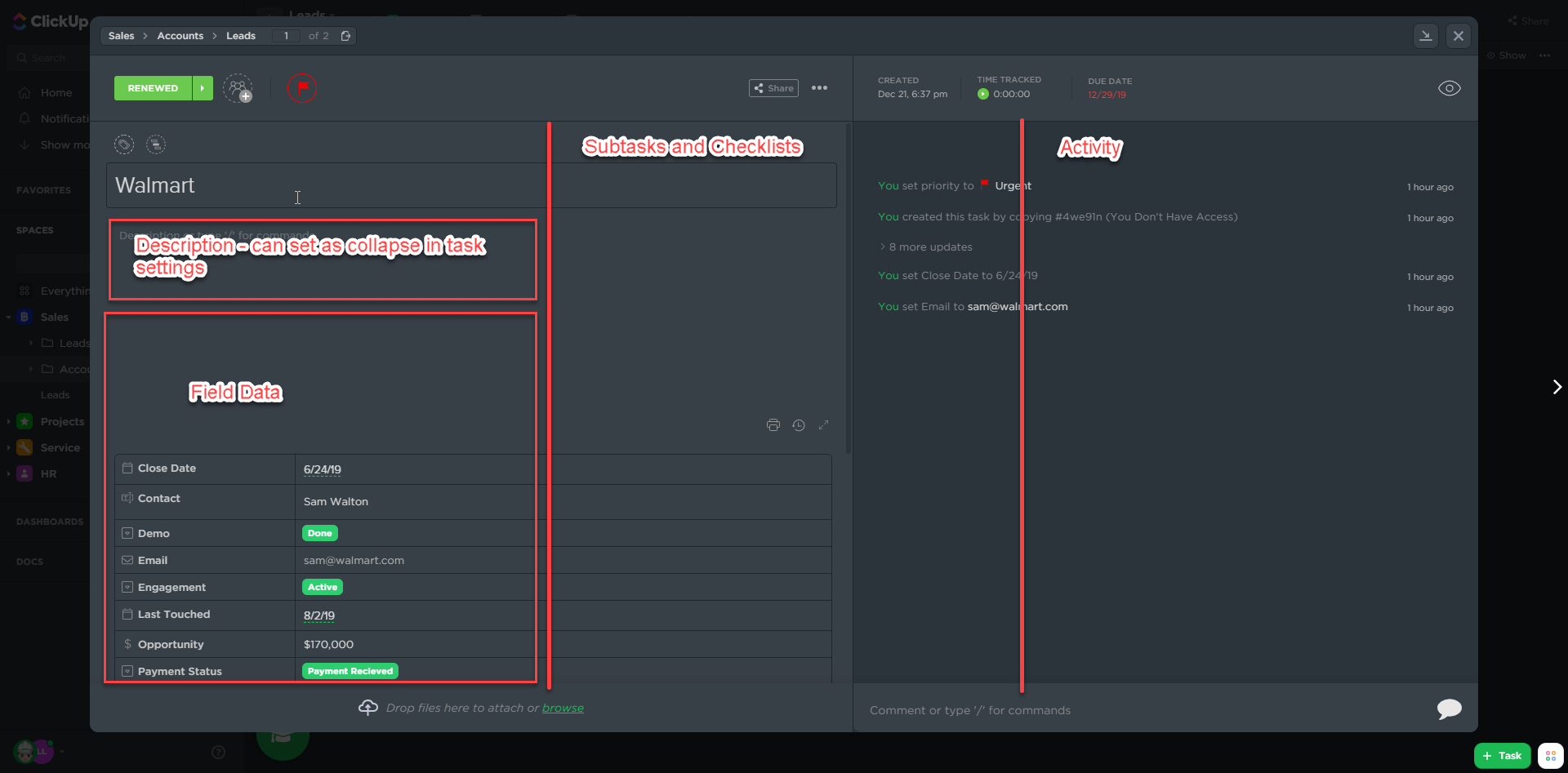
Task: Expand Docs section
Action: (29, 562)
